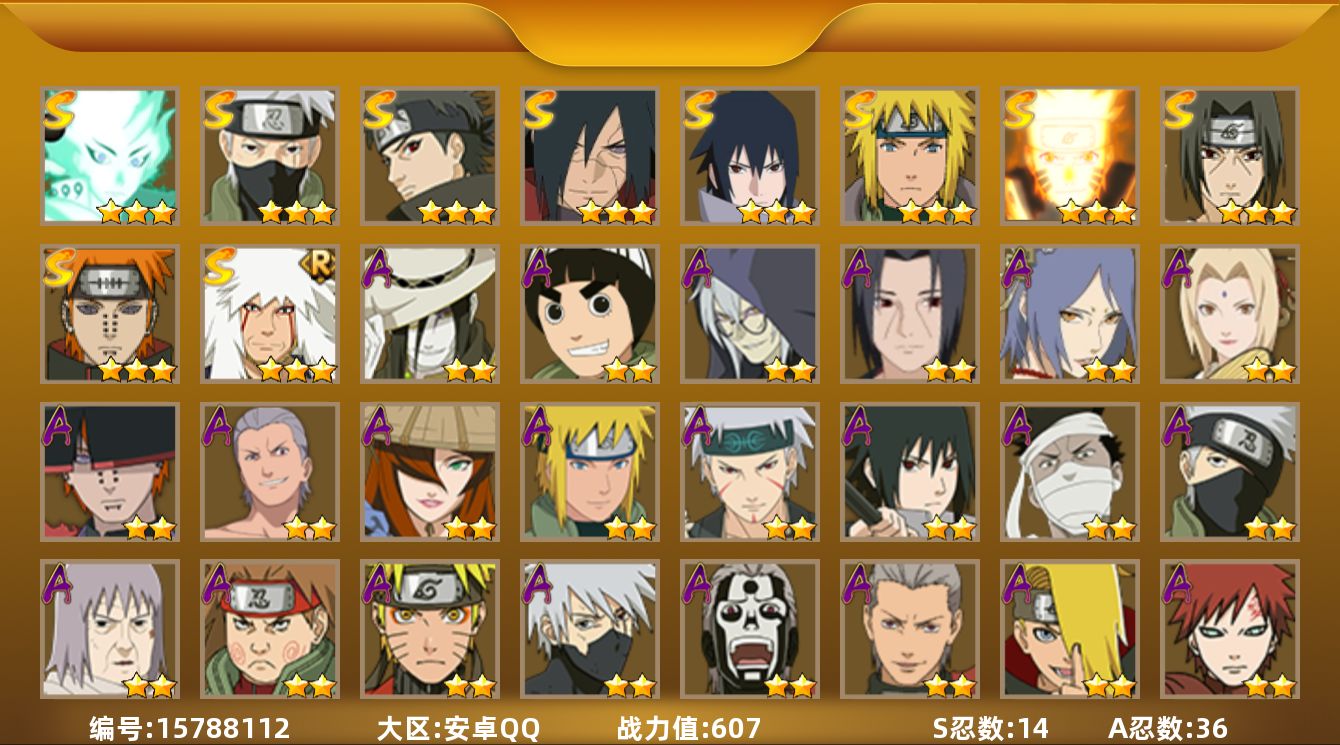Click Gaara red-haired A-rank portrait
Screen dimensions: 1340x745
(x=1230, y=629)
